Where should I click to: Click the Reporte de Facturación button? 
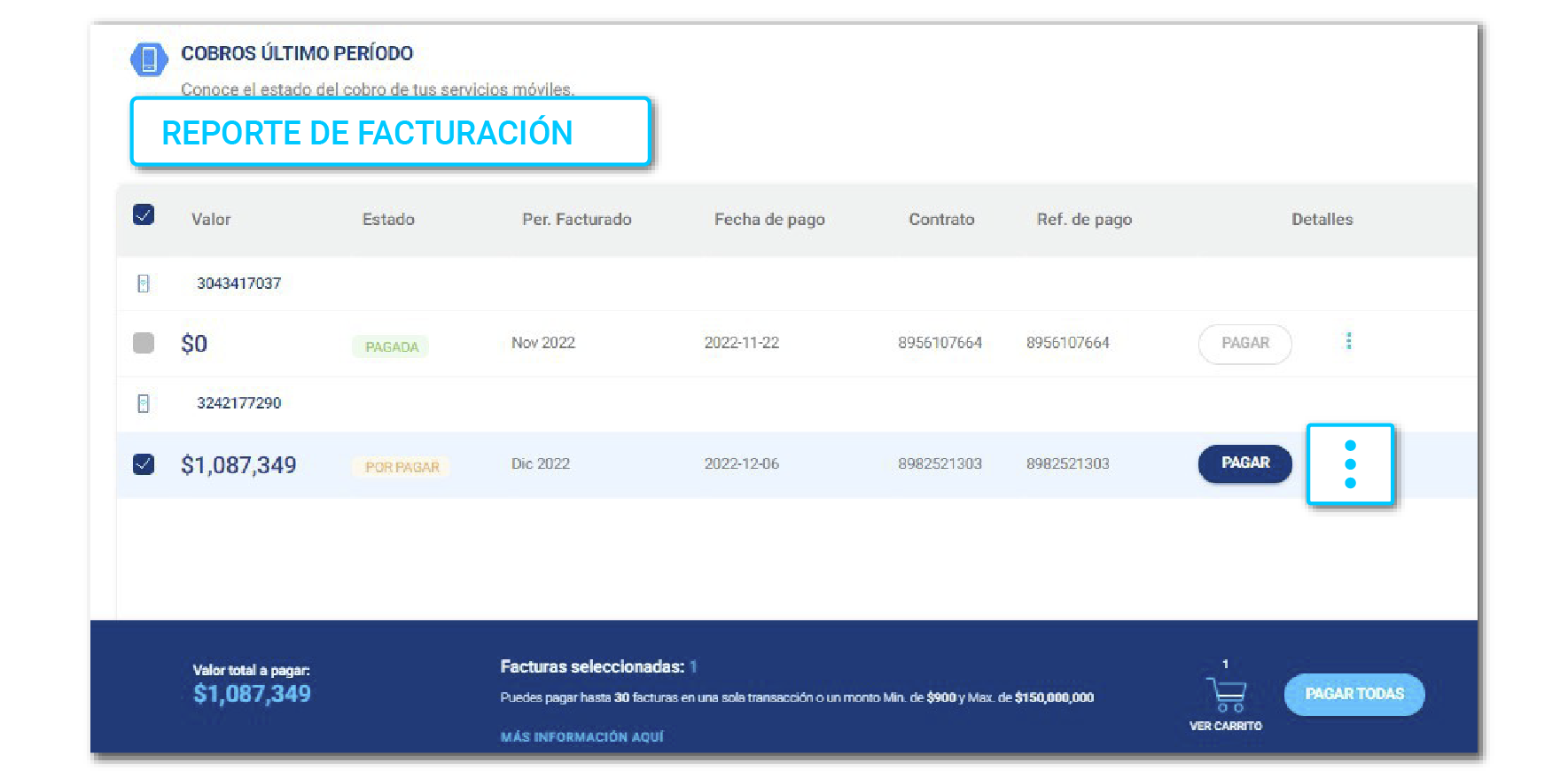pyautogui.click(x=391, y=132)
